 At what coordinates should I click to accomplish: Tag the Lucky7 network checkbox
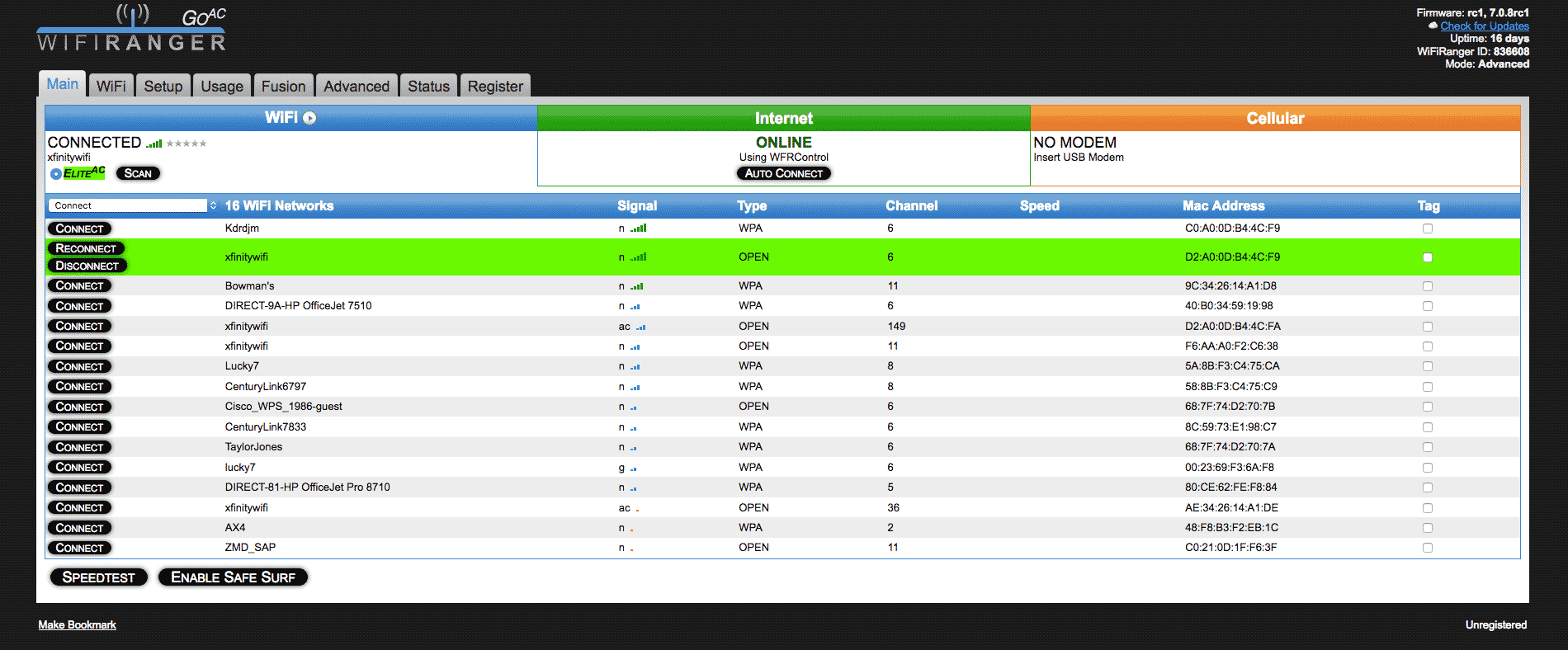[1428, 366]
